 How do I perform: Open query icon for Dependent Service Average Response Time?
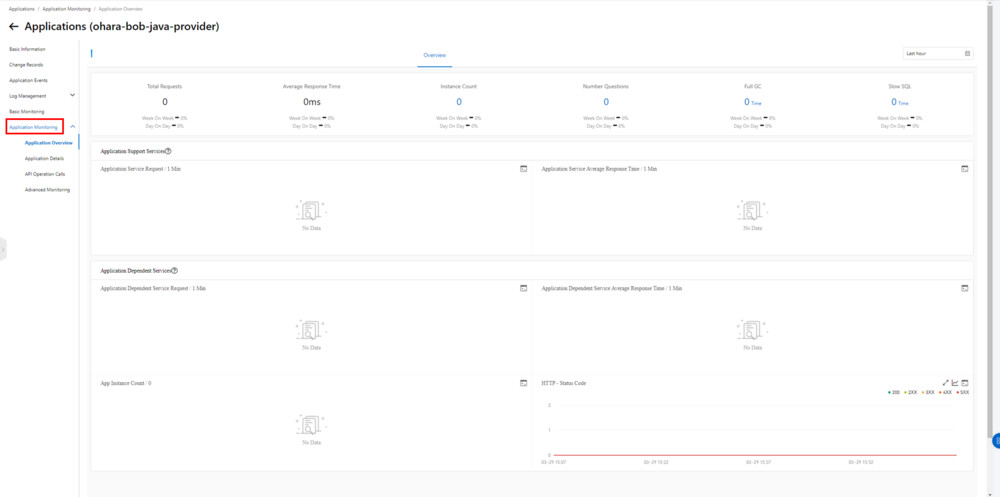(965, 288)
